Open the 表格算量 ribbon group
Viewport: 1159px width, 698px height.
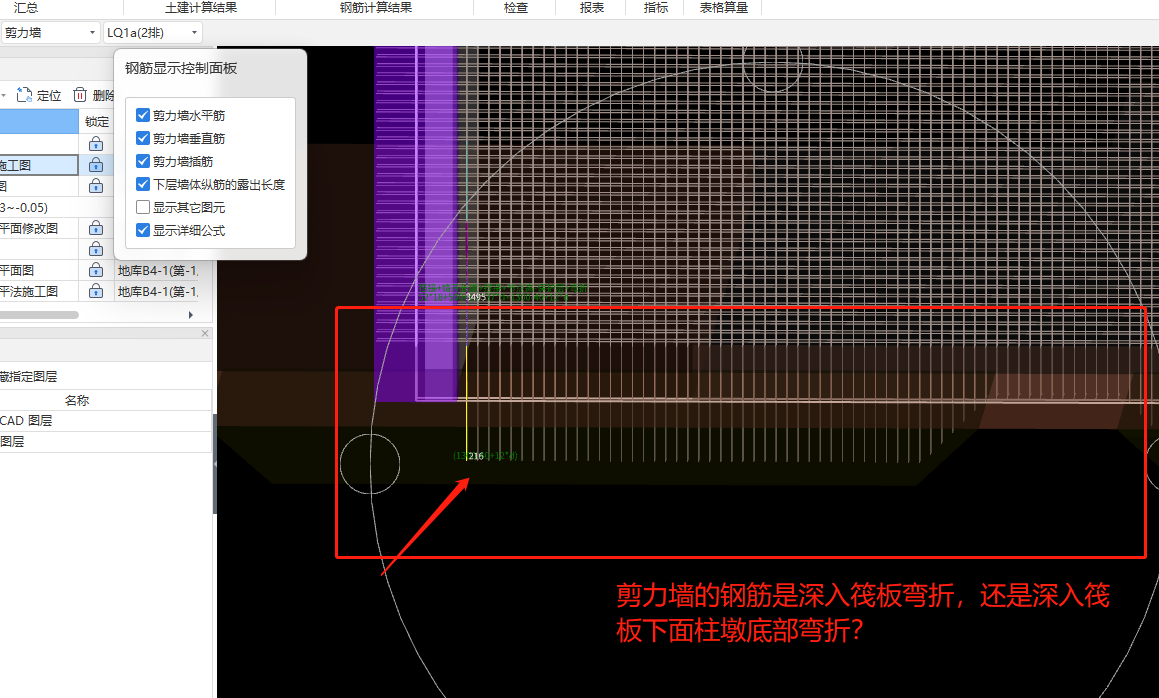[724, 7]
